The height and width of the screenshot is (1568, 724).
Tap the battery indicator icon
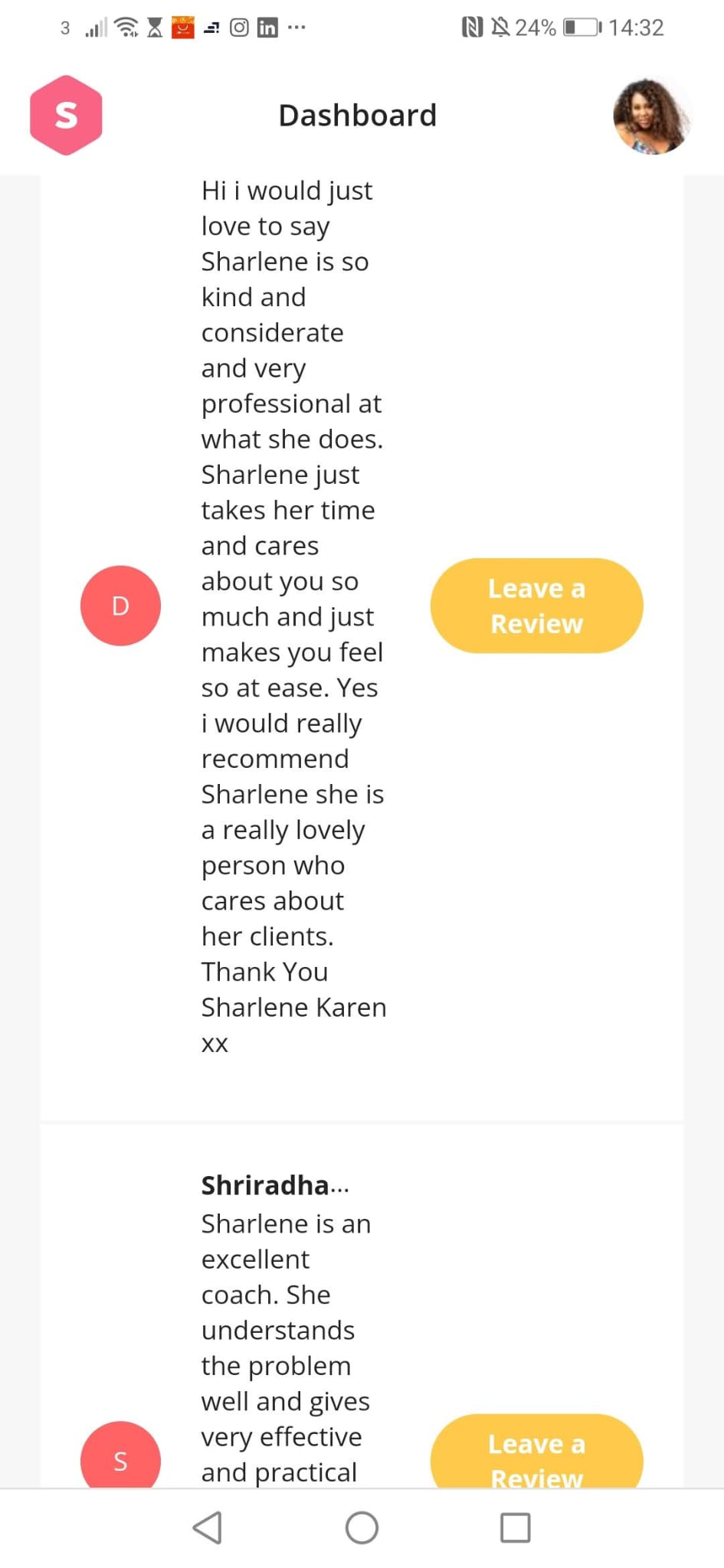[x=582, y=28]
